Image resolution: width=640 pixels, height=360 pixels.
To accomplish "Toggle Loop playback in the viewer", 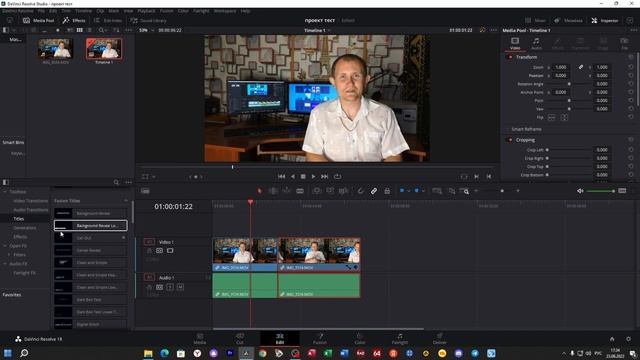I will coord(338,176).
